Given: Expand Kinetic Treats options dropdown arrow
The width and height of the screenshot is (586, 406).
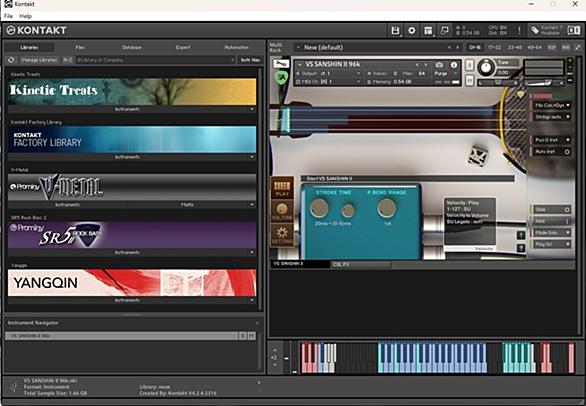Looking at the screenshot, I should pos(252,109).
